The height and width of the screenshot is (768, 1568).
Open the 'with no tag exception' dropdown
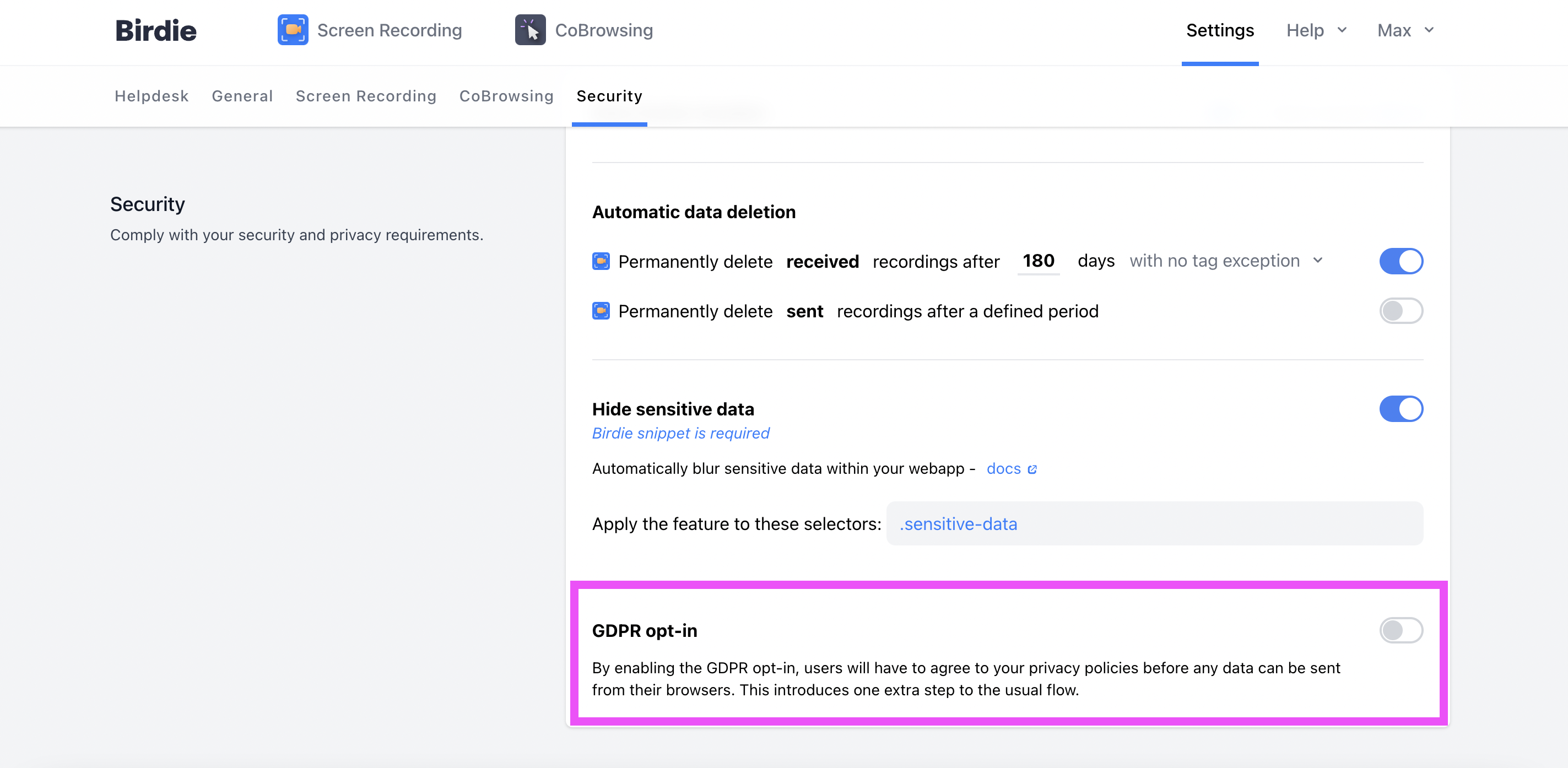(x=1225, y=261)
